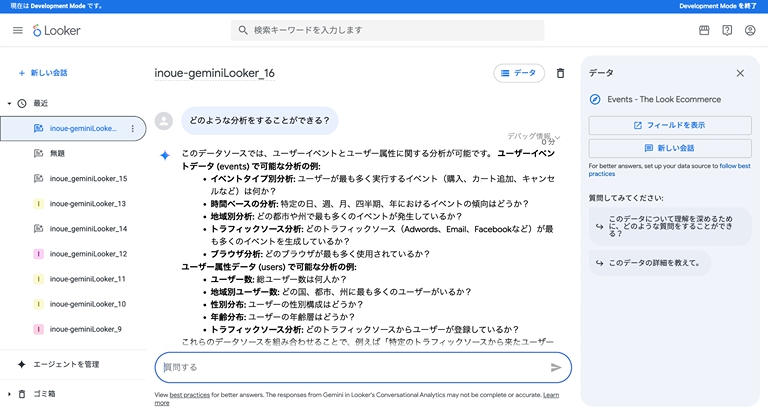Collapse the 最近 section arrow

[9, 103]
